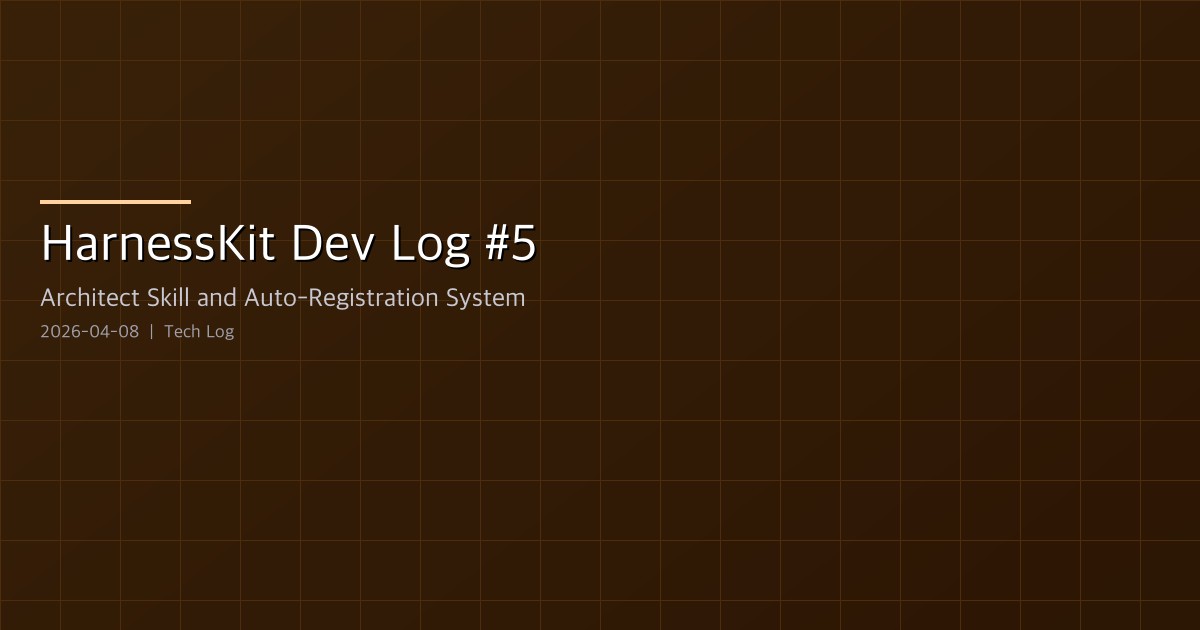Image resolution: width=1200 pixels, height=630 pixels.
Task: Click the Tech Log category label
Action: tap(199, 331)
